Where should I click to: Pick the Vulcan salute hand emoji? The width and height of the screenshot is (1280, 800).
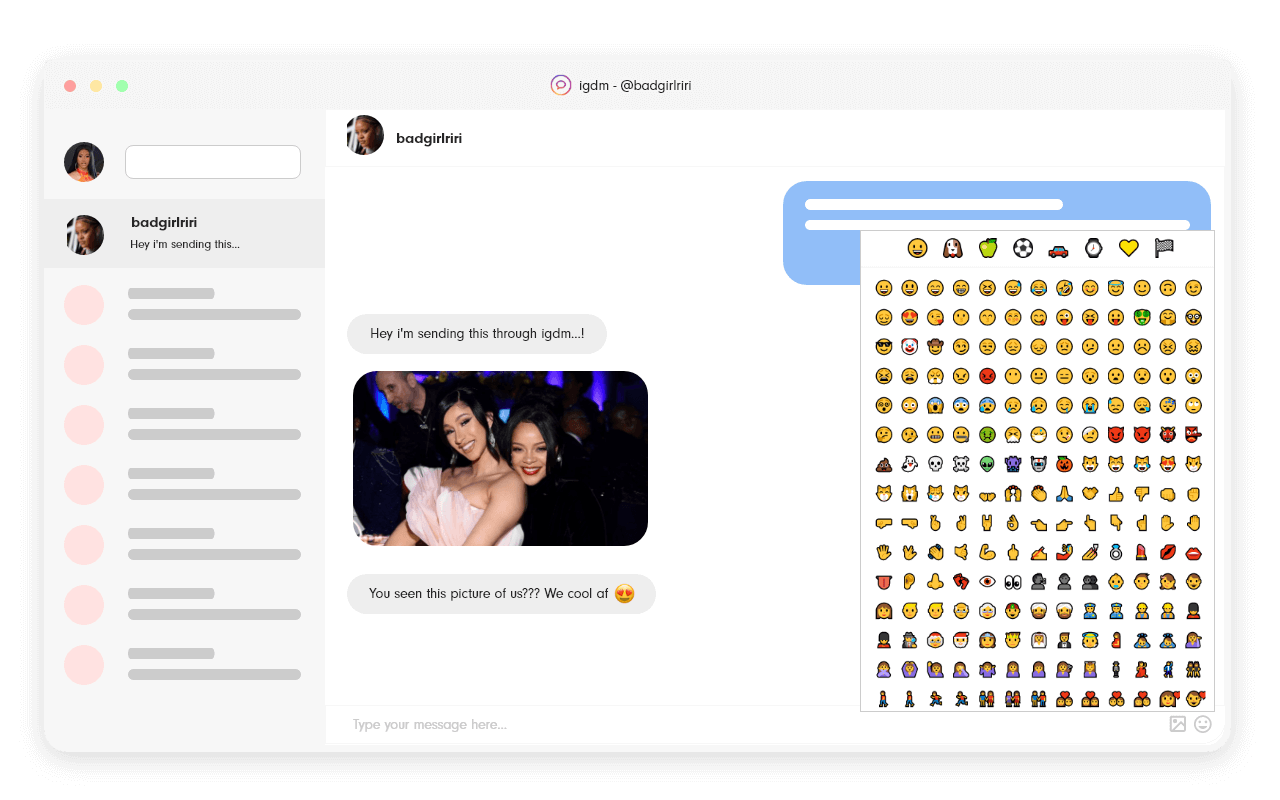910,551
